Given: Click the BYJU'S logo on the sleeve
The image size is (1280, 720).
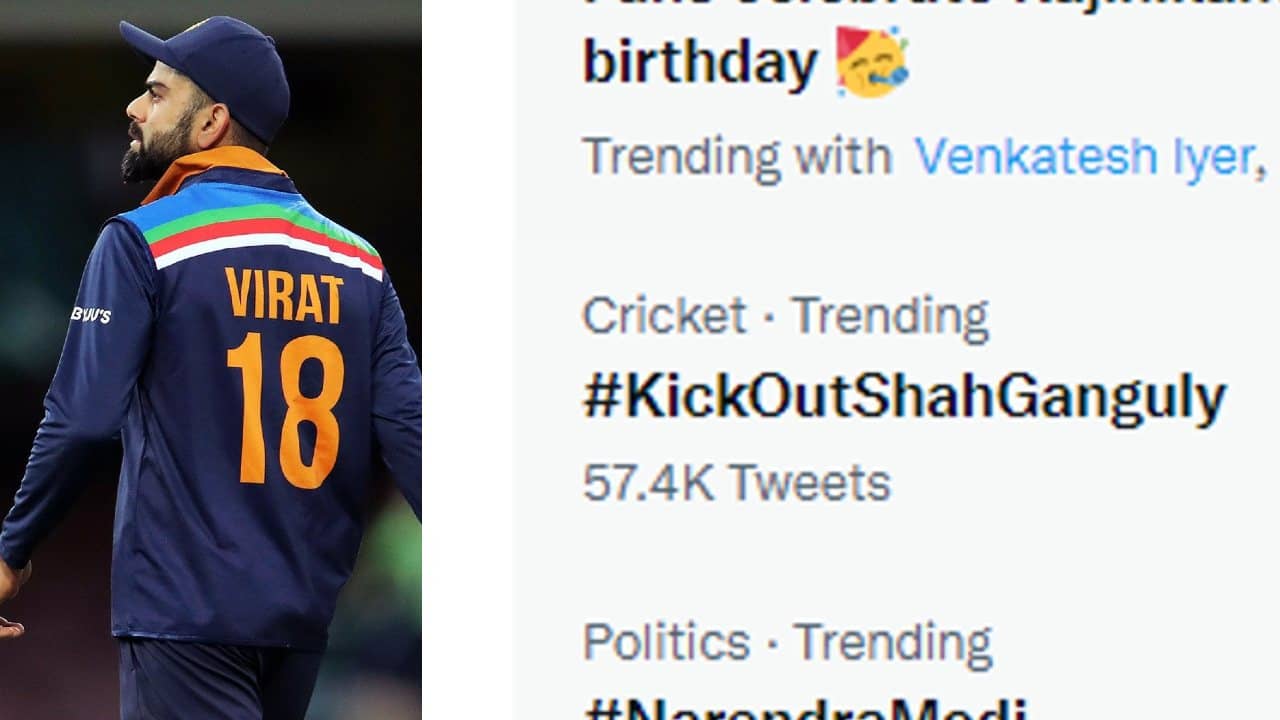Looking at the screenshot, I should pyautogui.click(x=91, y=314).
